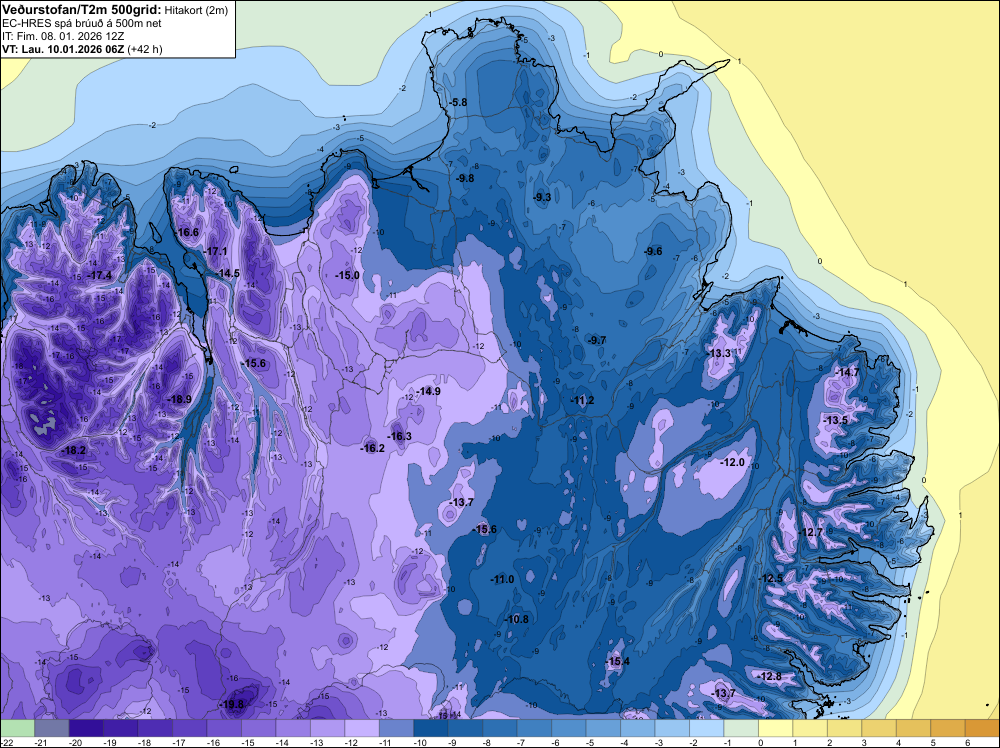Image resolution: width=1000 pixels, height=748 pixels.
Task: Pick the -12.0 temperature value
Action: tap(732, 462)
